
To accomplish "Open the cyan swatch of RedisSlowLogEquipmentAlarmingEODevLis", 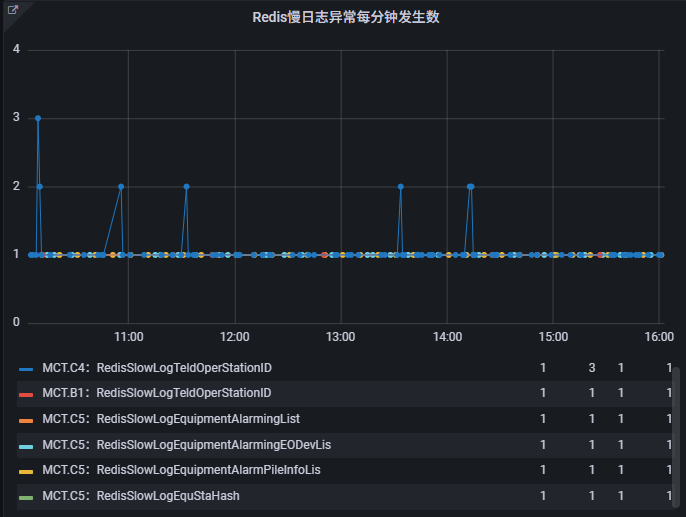I will (x=27, y=445).
